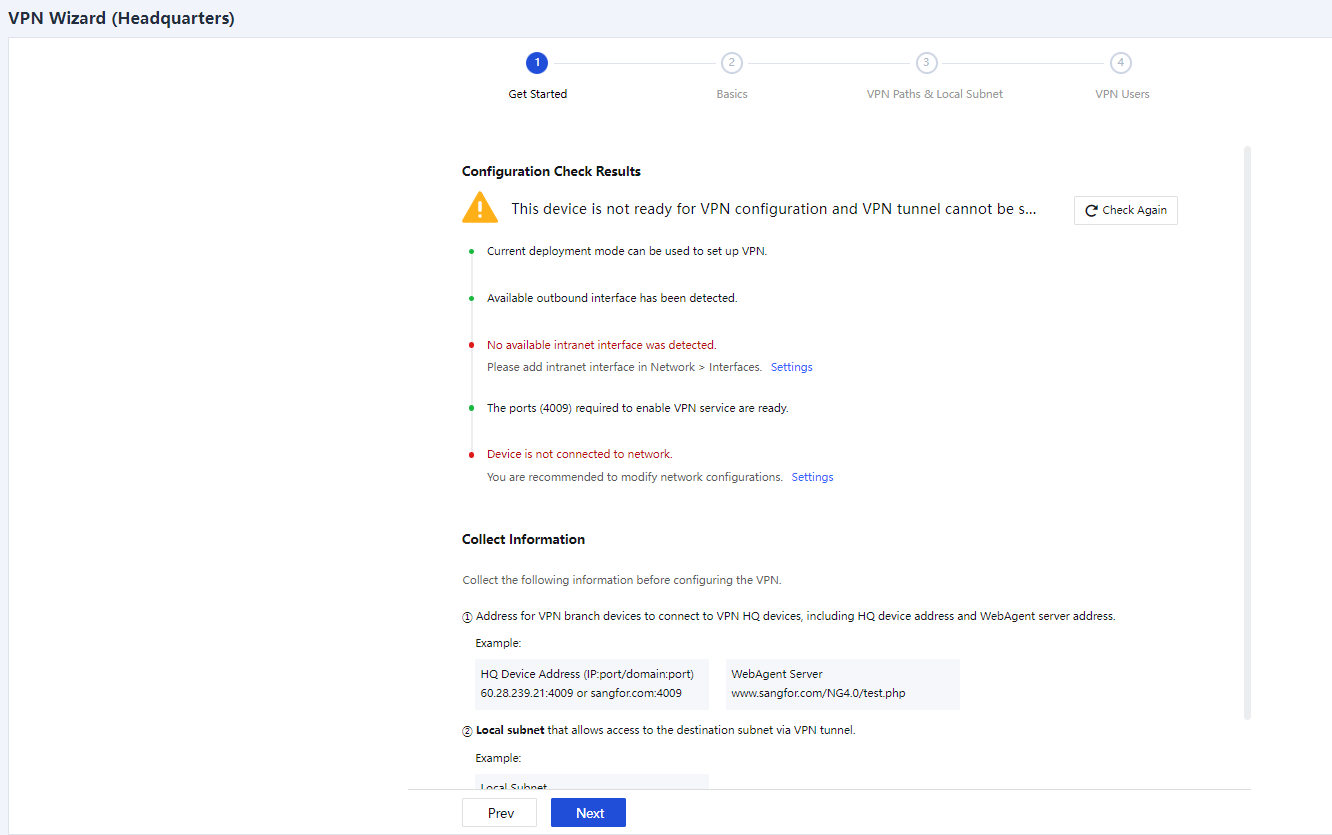
Task: Click red status dot beside intranet interface error
Action: [472, 345]
